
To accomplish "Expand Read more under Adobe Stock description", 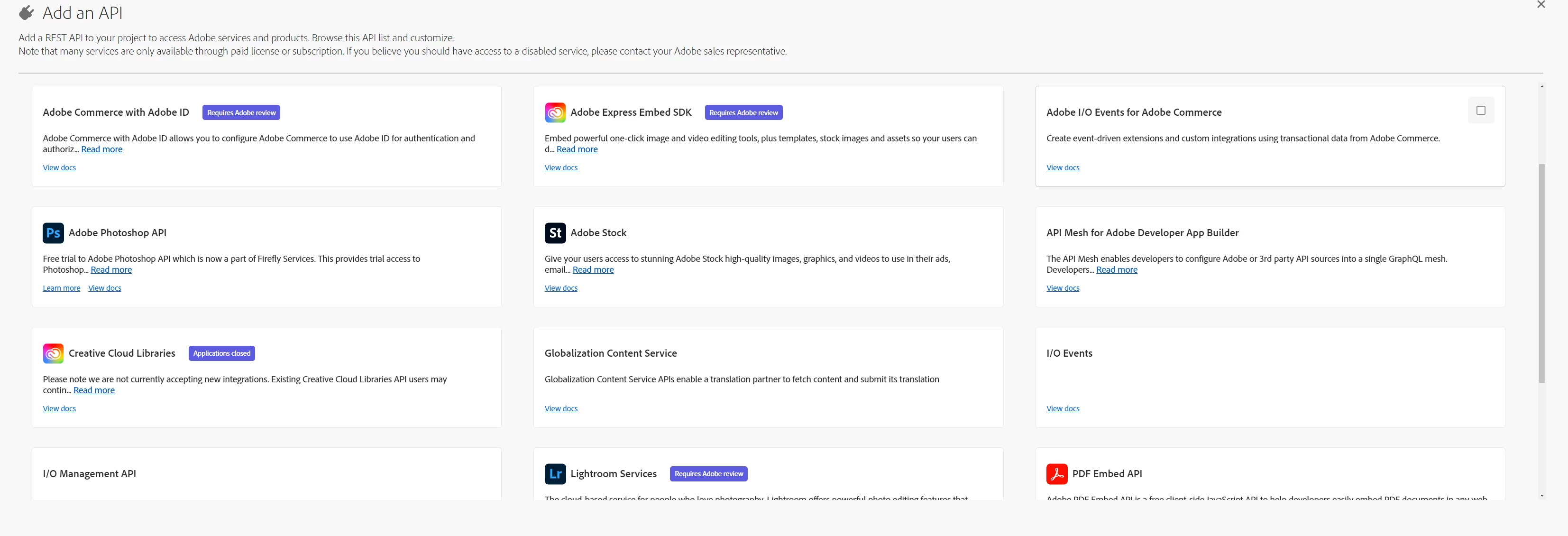I will (593, 270).
